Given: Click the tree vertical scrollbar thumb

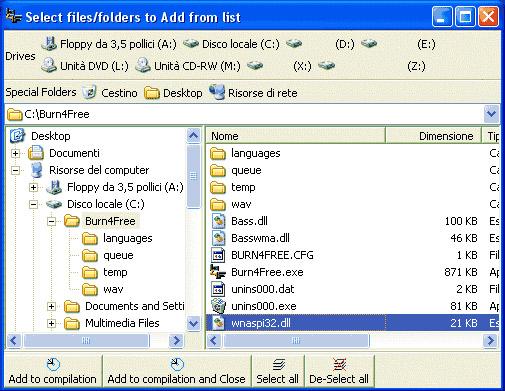Looking at the screenshot, I should tap(194, 176).
